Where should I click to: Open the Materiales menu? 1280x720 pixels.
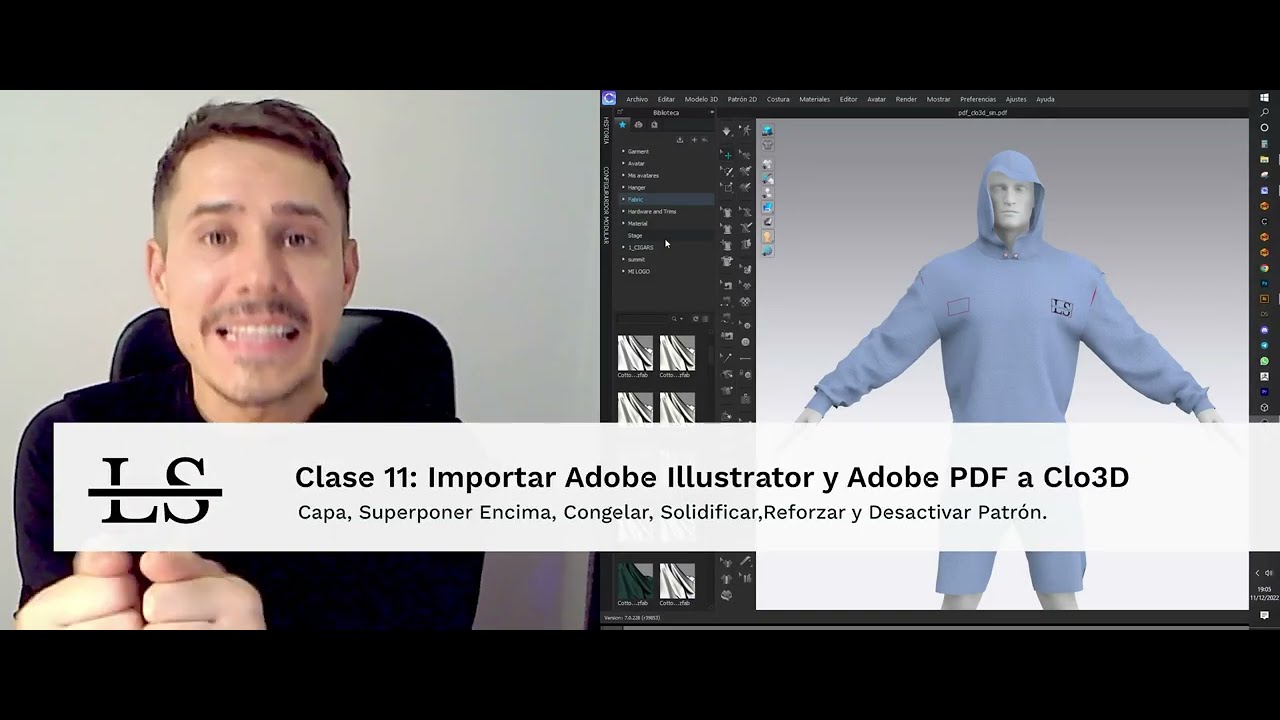click(815, 99)
